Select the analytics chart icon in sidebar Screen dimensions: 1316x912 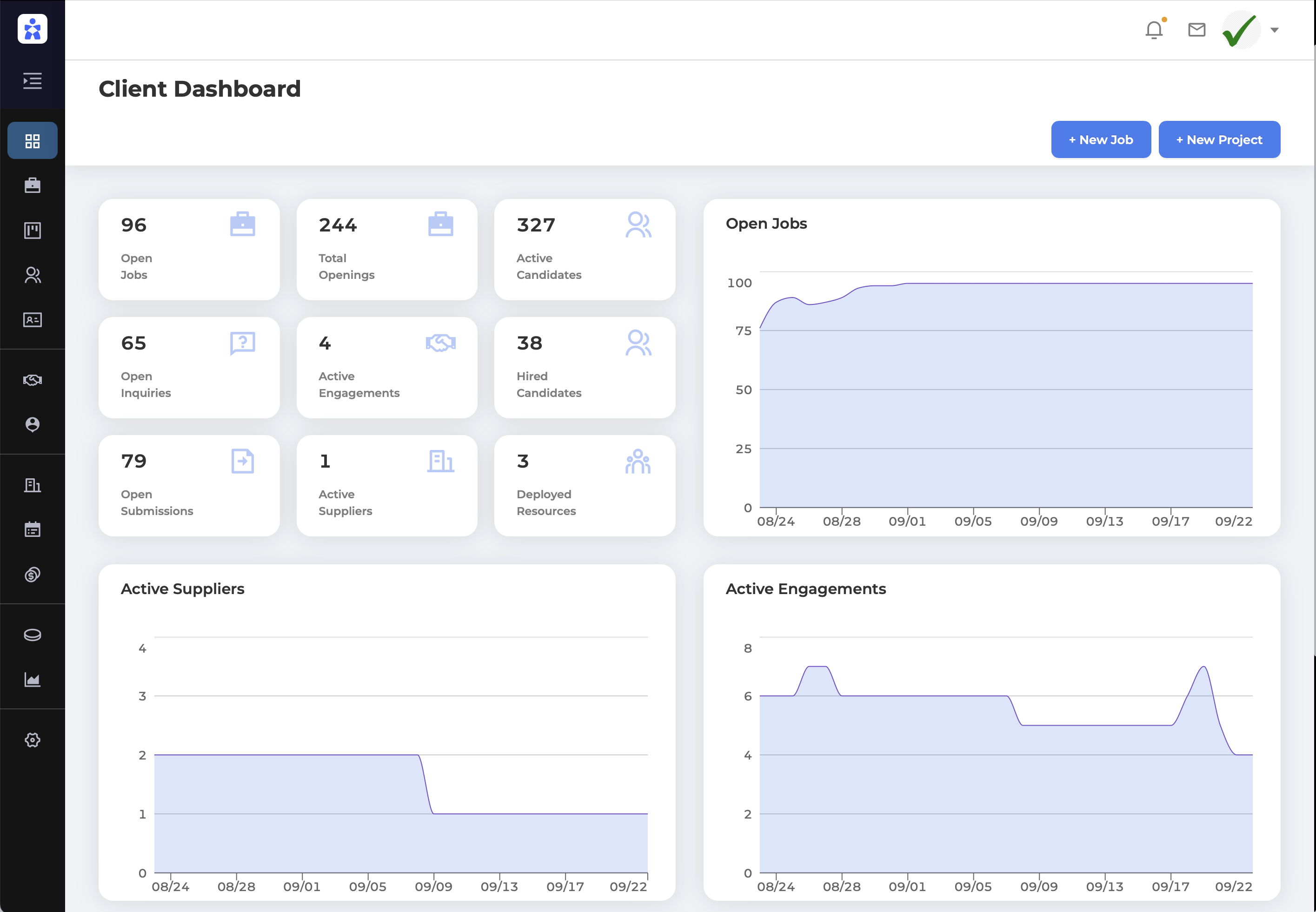coord(32,680)
